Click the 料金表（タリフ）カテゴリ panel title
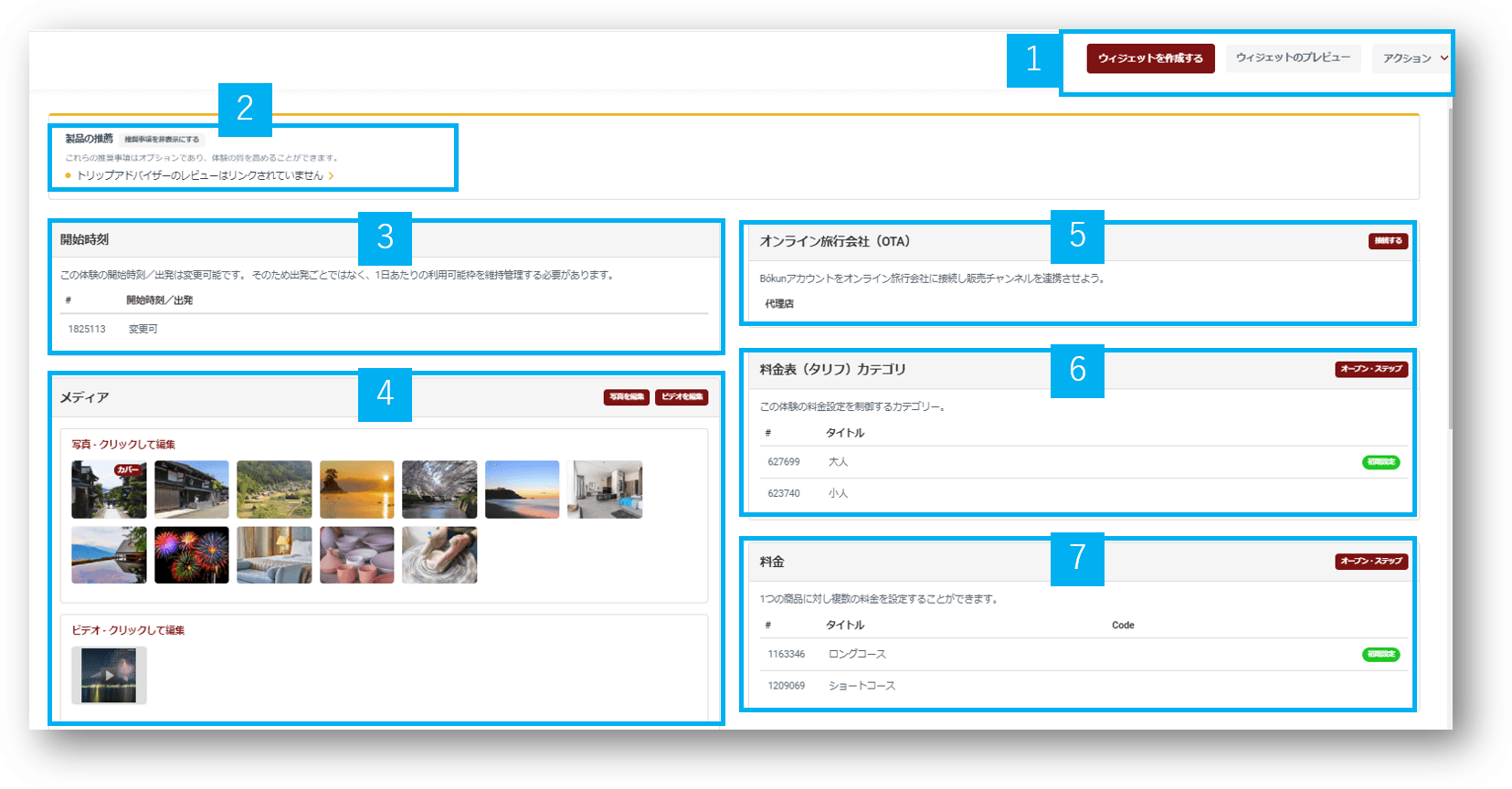The width and height of the screenshot is (1512, 789). tap(833, 369)
